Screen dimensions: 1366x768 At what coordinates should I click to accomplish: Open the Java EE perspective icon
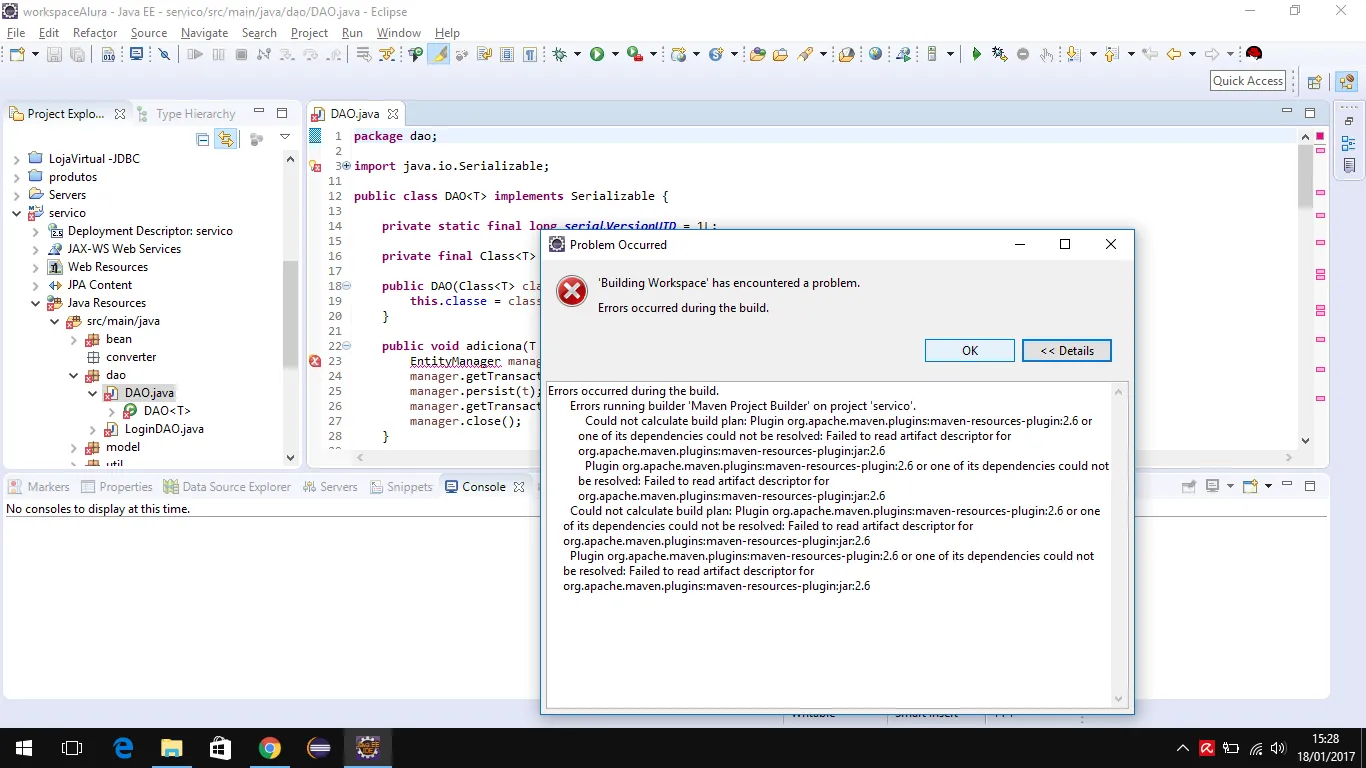(x=1346, y=82)
